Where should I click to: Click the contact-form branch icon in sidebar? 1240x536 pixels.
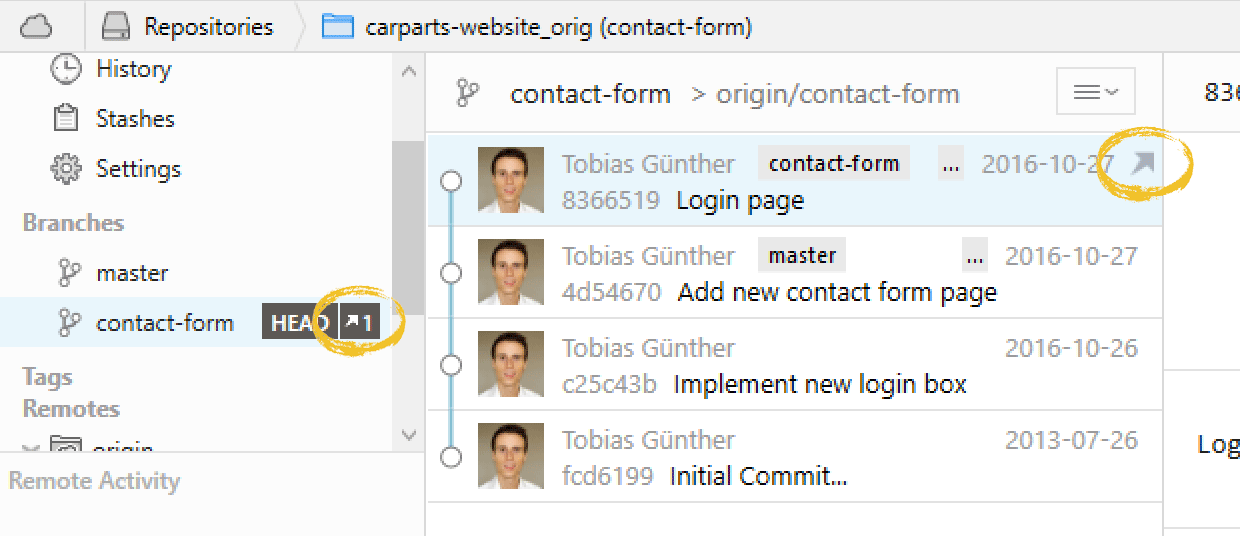pos(69,323)
